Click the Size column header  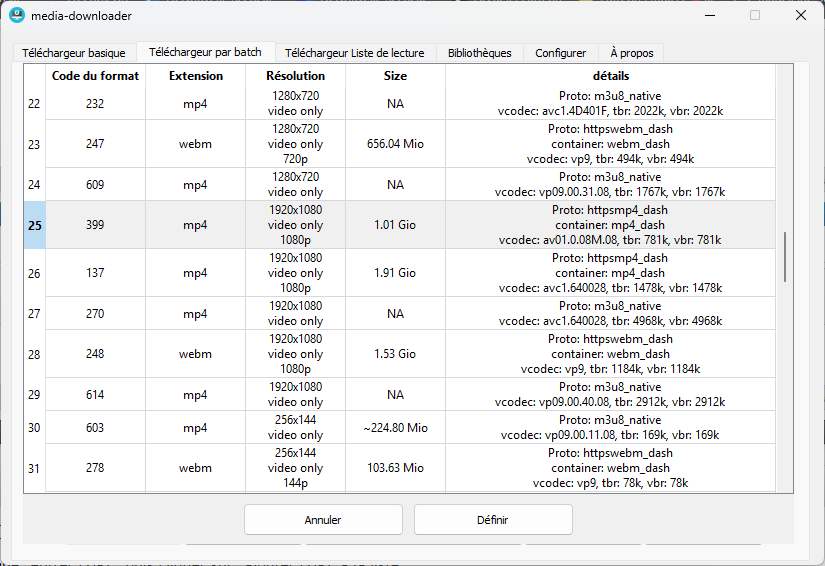395,76
